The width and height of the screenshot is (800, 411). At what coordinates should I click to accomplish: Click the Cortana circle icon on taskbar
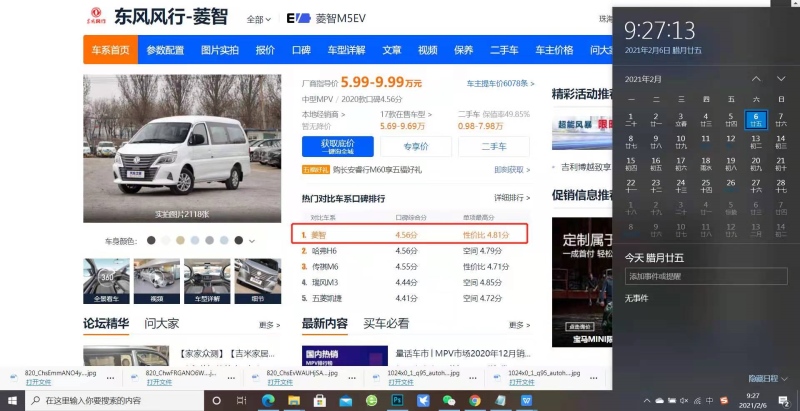(216, 400)
